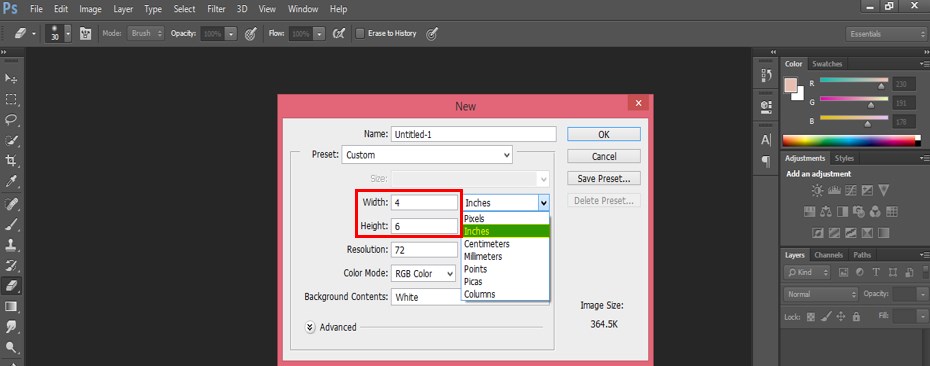The image size is (930, 366).
Task: Add a Vibrance adjustment
Action: [x=883, y=190]
